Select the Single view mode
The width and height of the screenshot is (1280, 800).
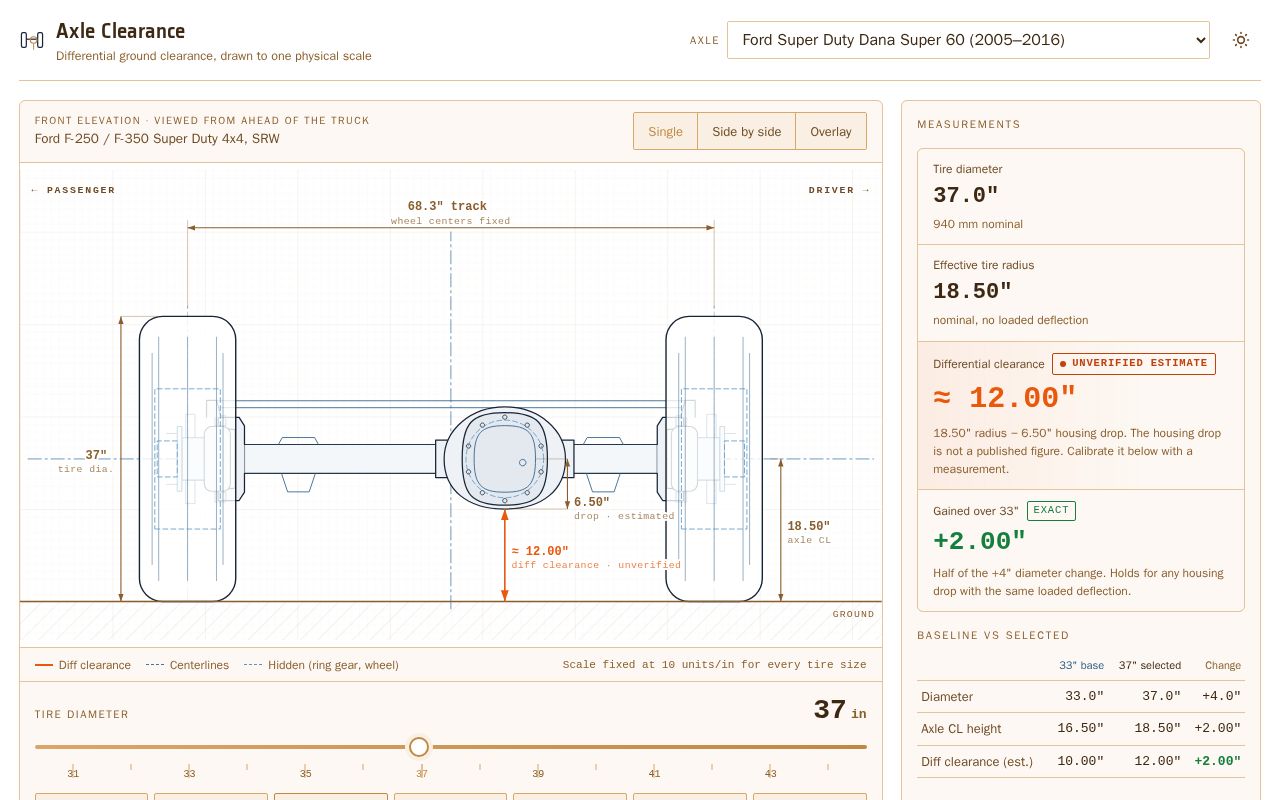point(665,131)
